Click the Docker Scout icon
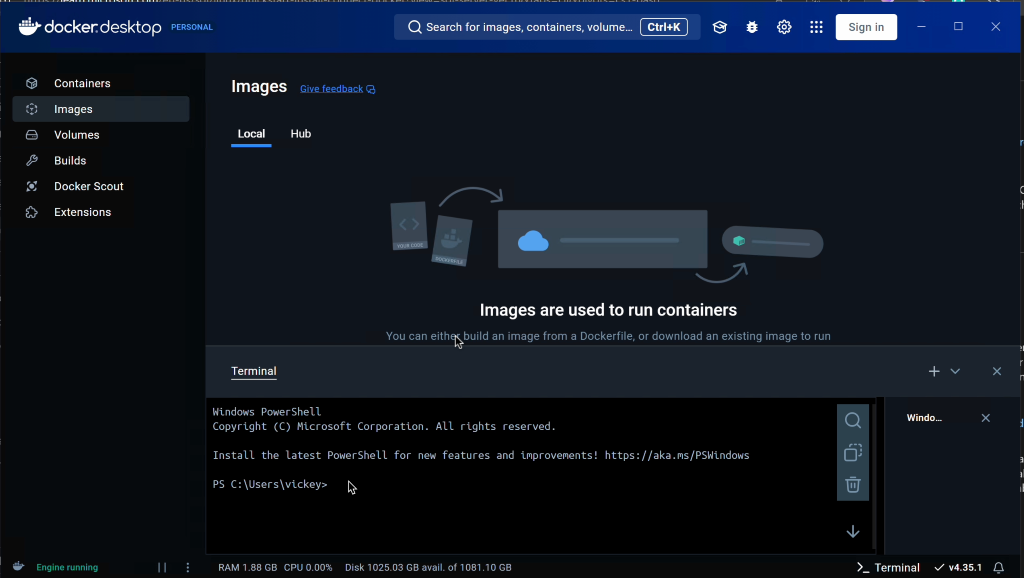1024x578 pixels. pos(31,186)
